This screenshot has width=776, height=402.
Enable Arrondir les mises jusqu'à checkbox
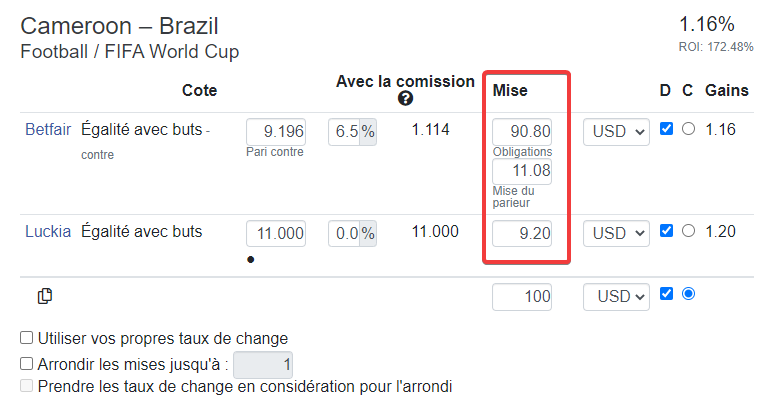(x=26, y=364)
